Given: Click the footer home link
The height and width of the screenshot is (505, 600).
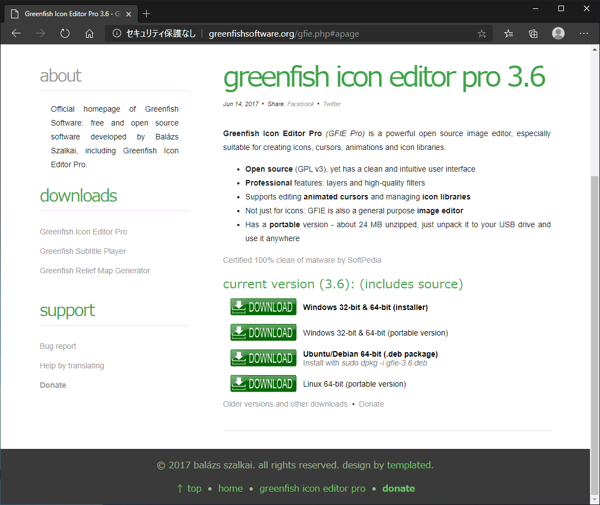Looking at the screenshot, I should click(230, 489).
